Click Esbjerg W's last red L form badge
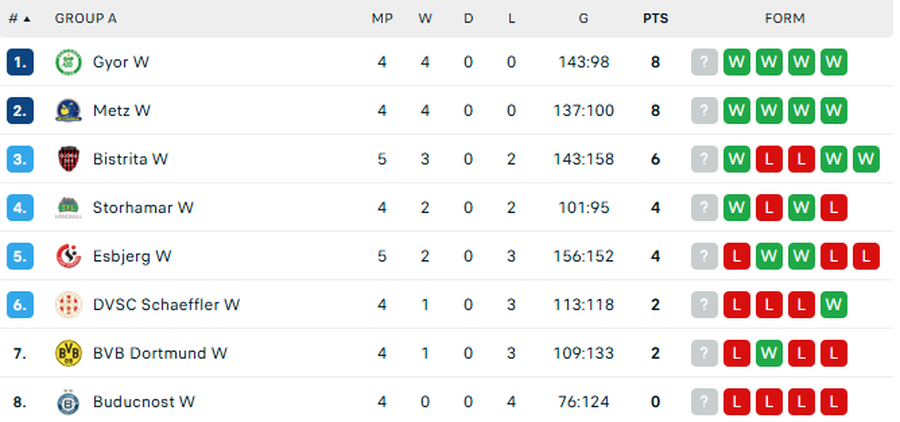 pos(866,256)
